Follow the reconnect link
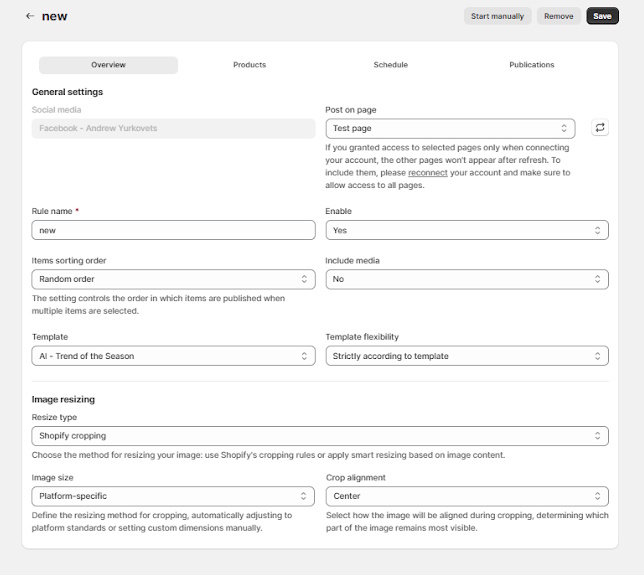The width and height of the screenshot is (644, 575). pyautogui.click(x=428, y=173)
